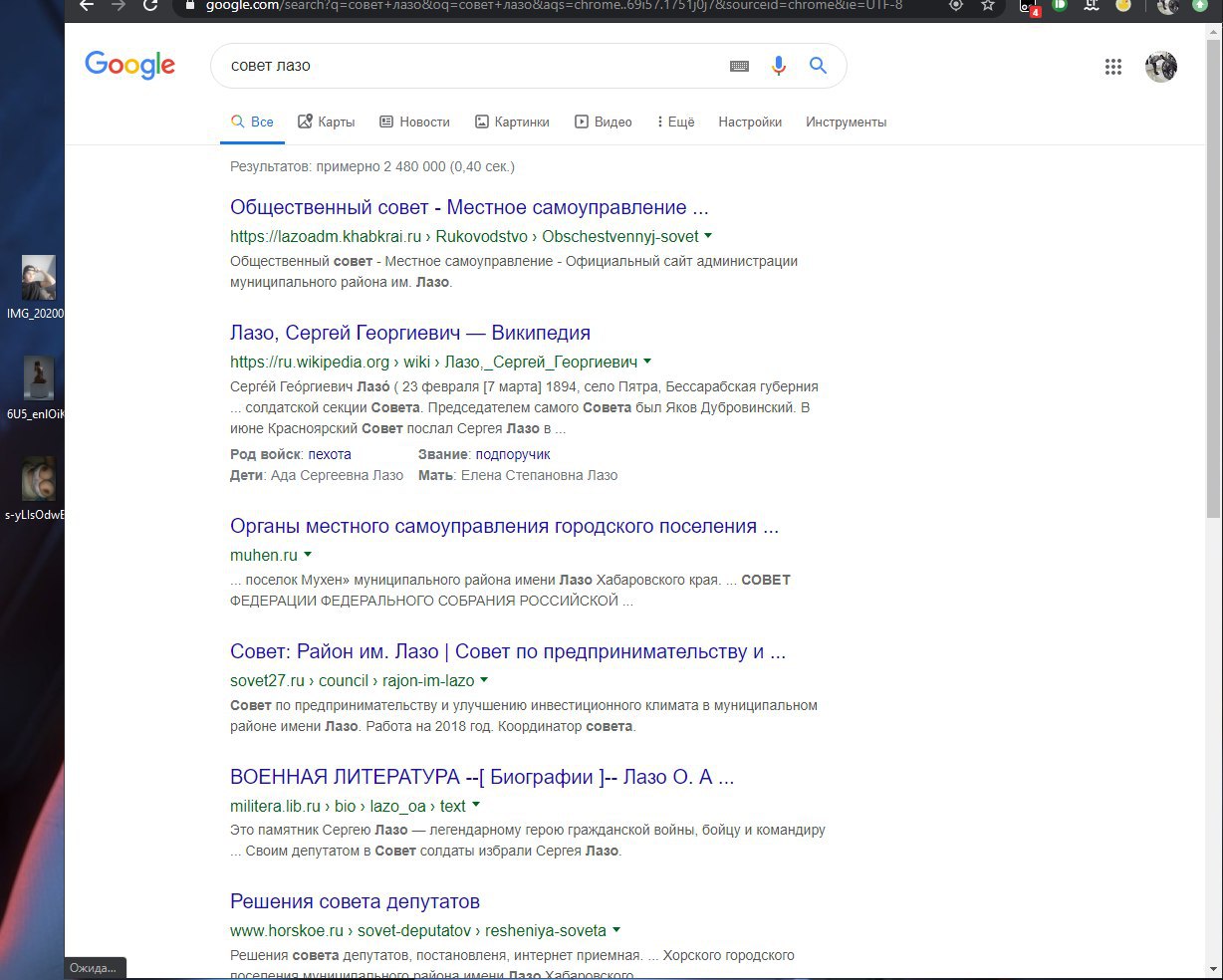
Task: Click 'Ада Сергеевна Лазо' text
Action: coord(337,475)
